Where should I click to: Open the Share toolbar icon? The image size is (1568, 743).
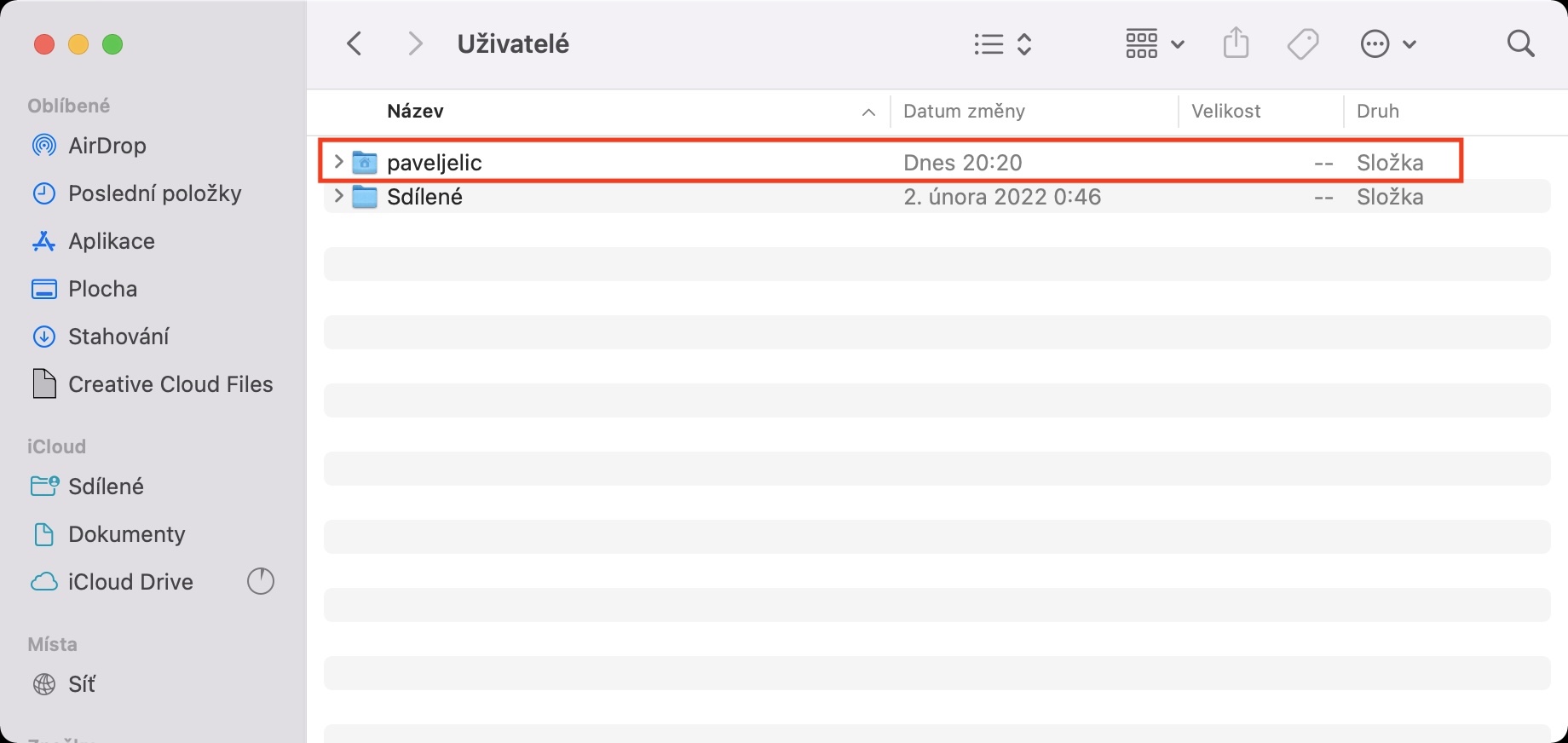click(x=1236, y=43)
